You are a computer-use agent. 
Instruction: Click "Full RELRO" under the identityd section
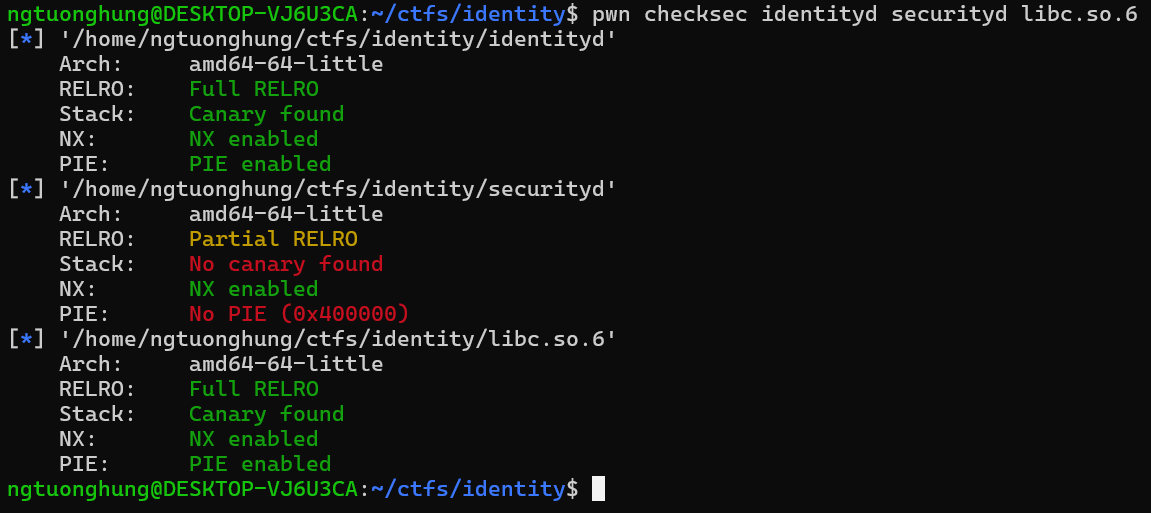tap(254, 89)
